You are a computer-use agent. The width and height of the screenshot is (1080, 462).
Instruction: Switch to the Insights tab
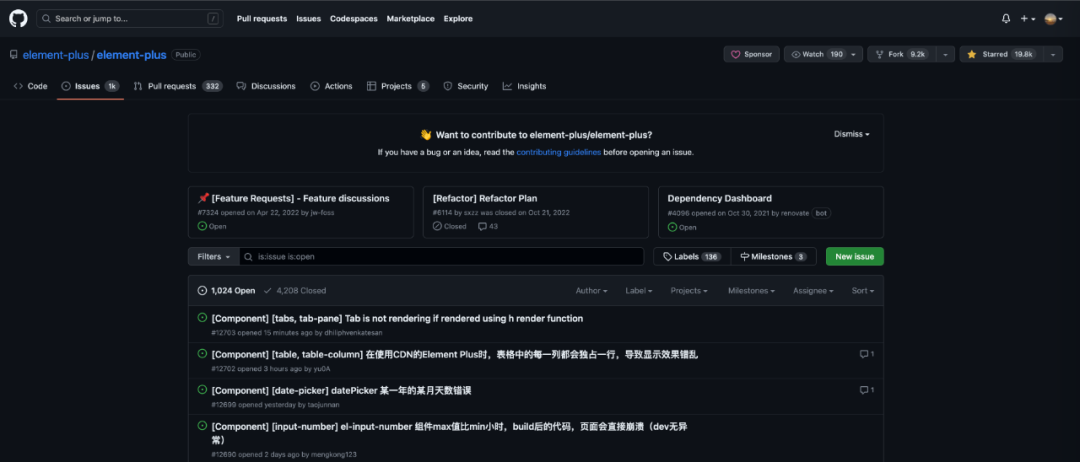[524, 86]
